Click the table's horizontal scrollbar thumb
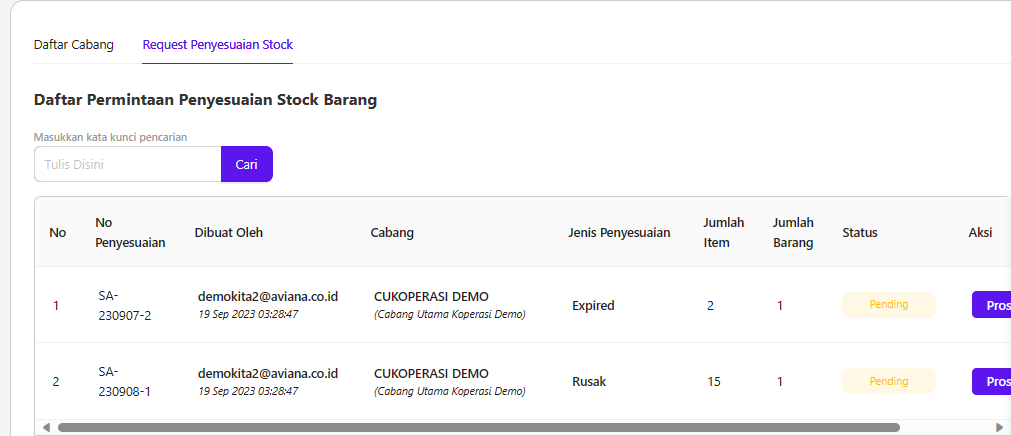Screen dimensions: 1011x436 click(478, 427)
